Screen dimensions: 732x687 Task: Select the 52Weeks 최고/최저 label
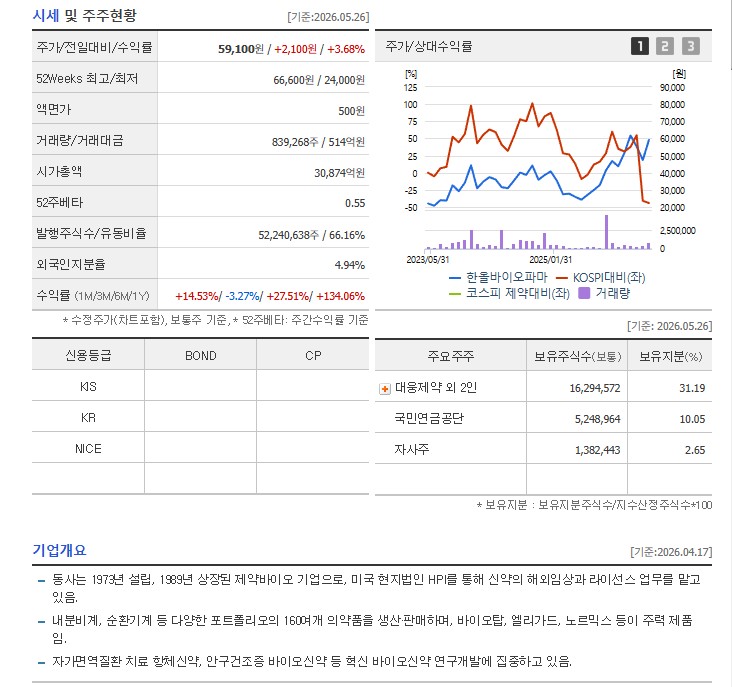pos(87,78)
